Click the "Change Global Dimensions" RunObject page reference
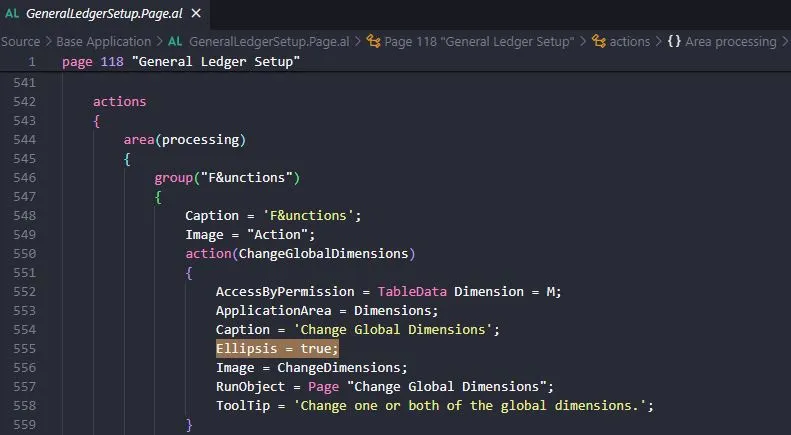The image size is (791, 435). [446, 387]
